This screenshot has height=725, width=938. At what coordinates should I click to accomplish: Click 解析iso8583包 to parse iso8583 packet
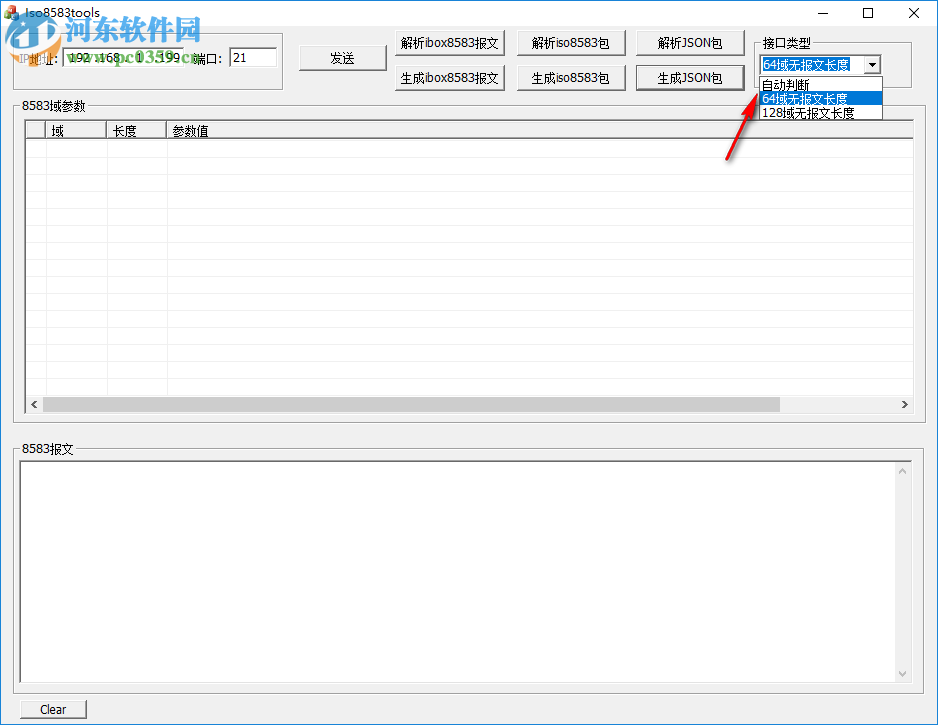[x=570, y=42]
